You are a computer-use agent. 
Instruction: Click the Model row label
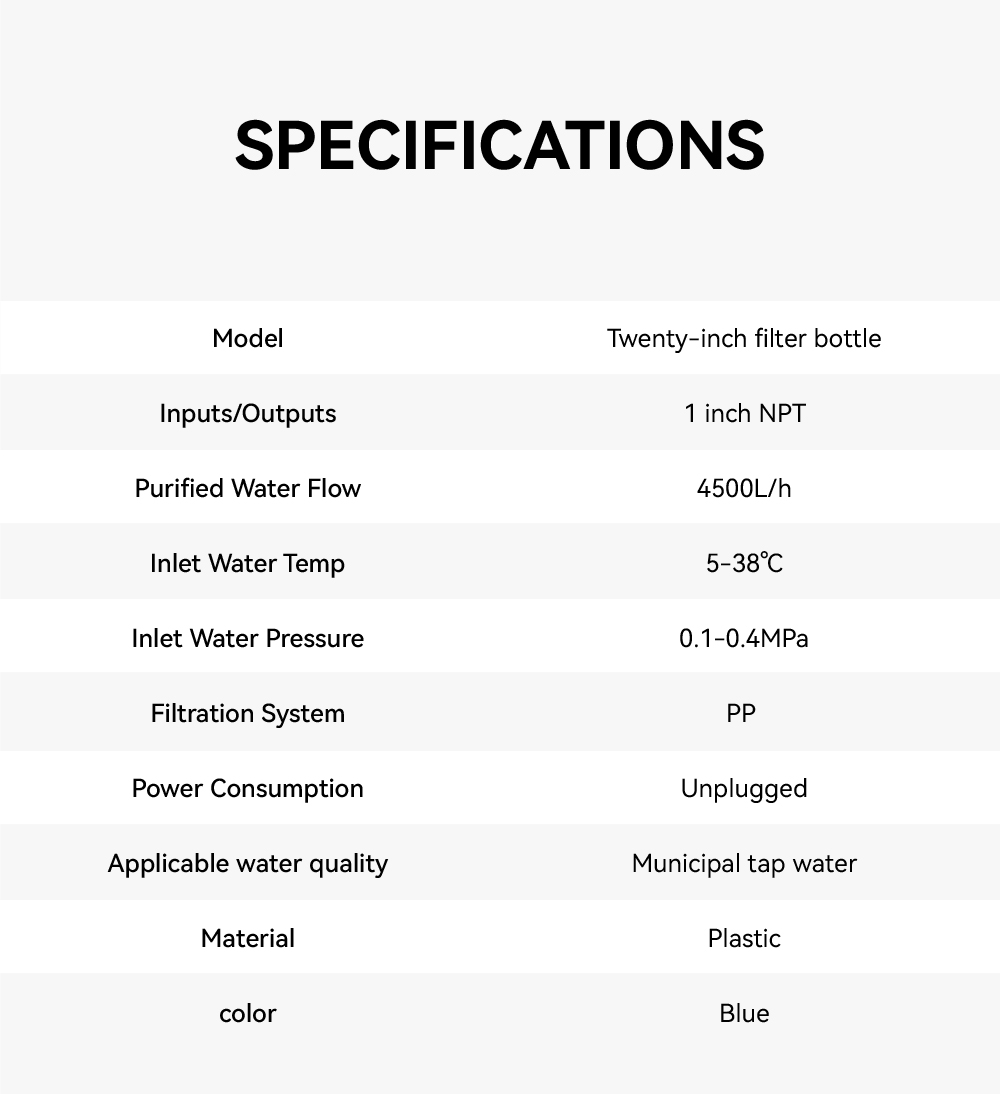point(248,338)
